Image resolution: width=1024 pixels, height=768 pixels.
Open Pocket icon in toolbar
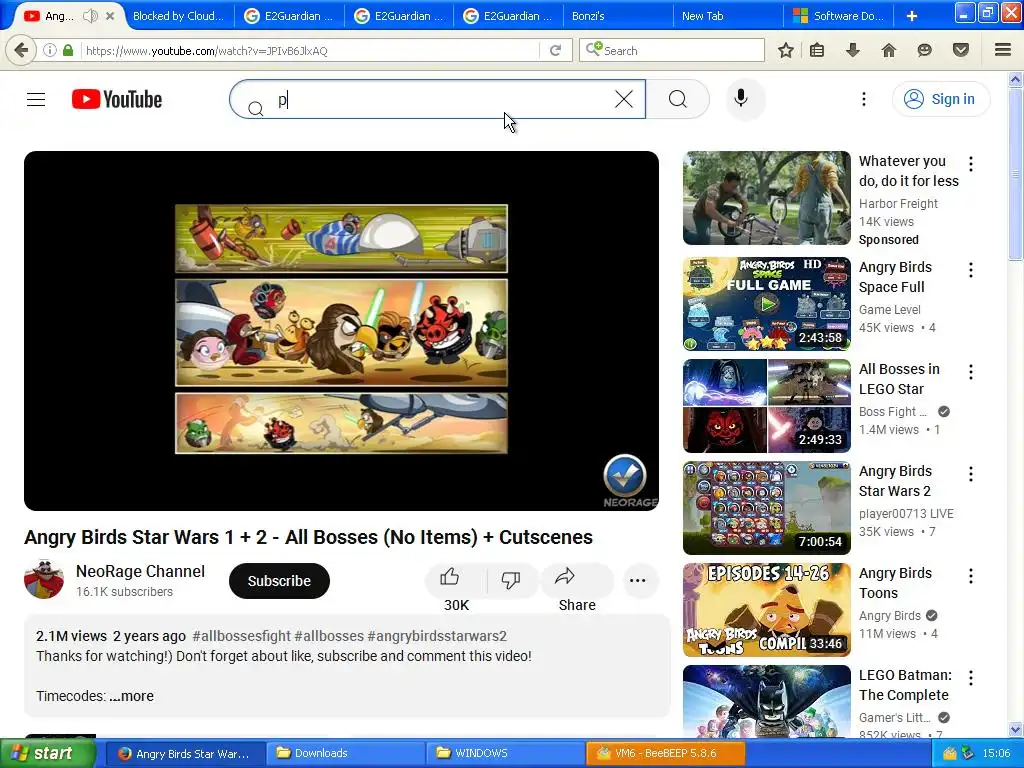click(960, 50)
